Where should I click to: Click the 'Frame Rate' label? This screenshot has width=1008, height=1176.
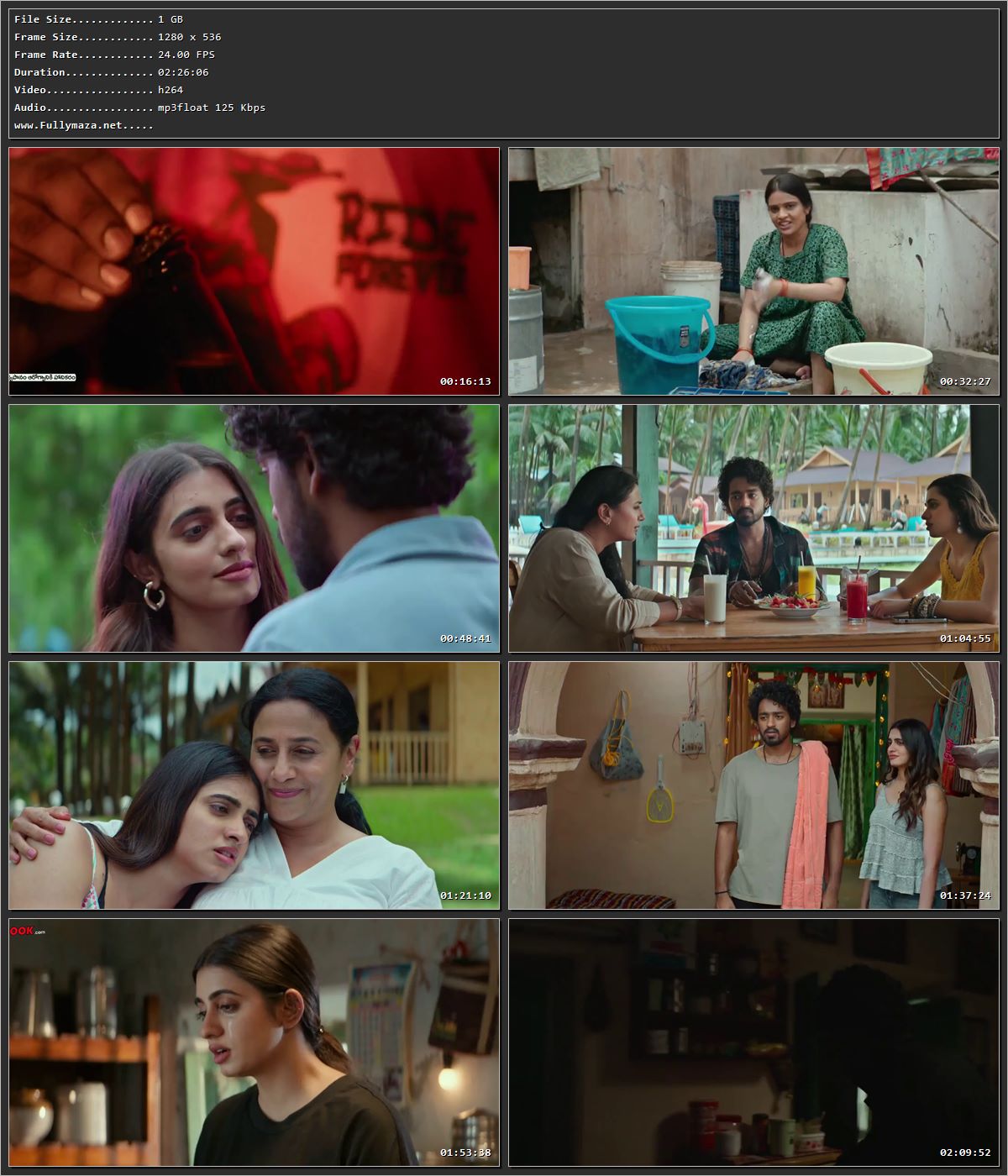[46, 55]
